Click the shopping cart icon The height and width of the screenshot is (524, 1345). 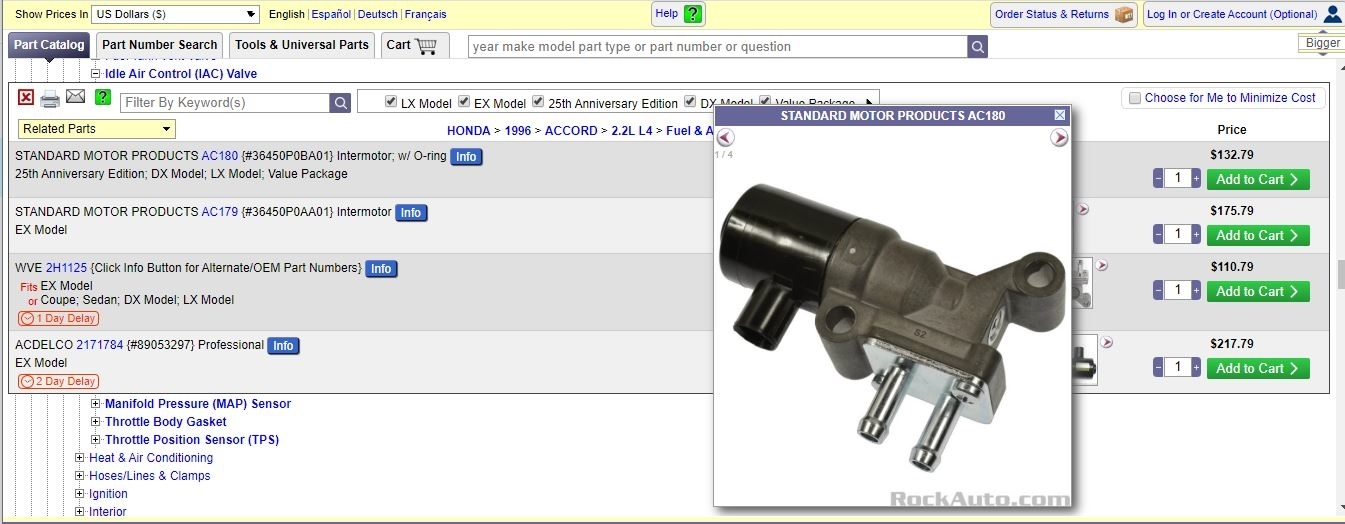coord(427,45)
